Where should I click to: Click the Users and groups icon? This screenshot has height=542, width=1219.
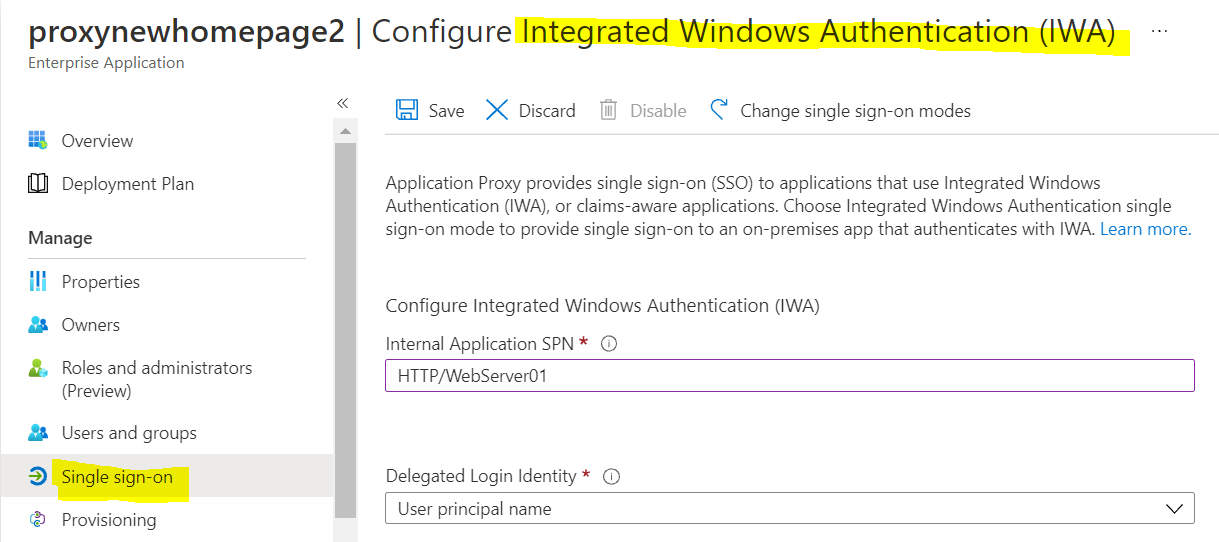click(38, 432)
